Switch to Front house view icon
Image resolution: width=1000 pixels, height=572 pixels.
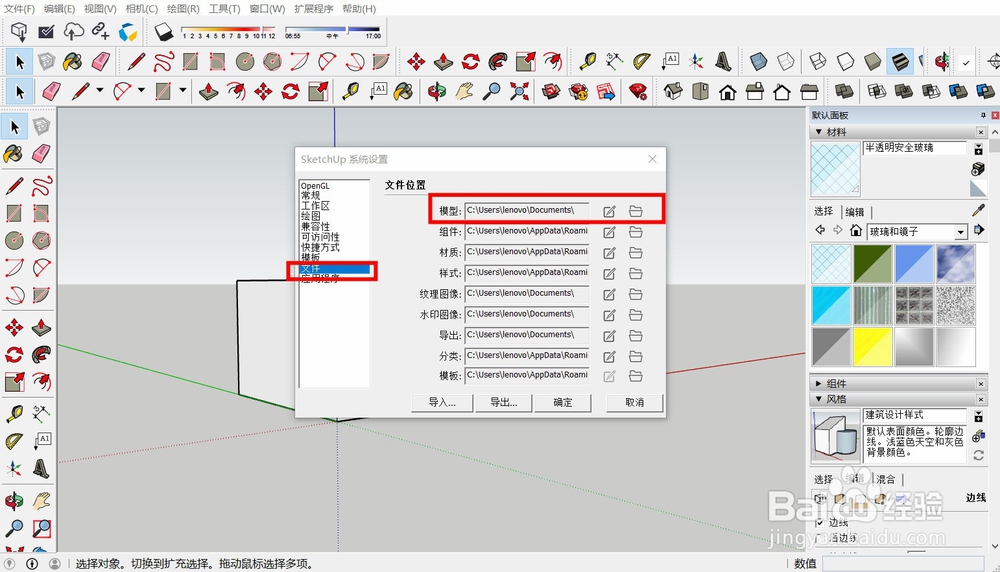click(x=728, y=91)
